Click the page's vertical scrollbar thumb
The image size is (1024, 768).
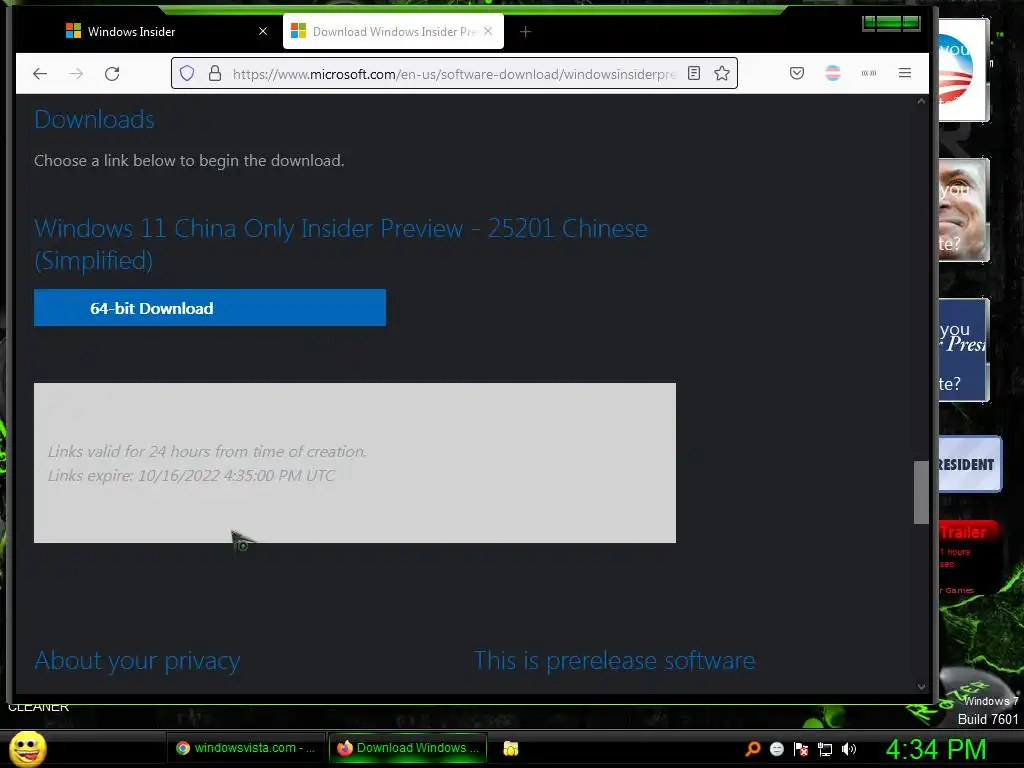[921, 492]
